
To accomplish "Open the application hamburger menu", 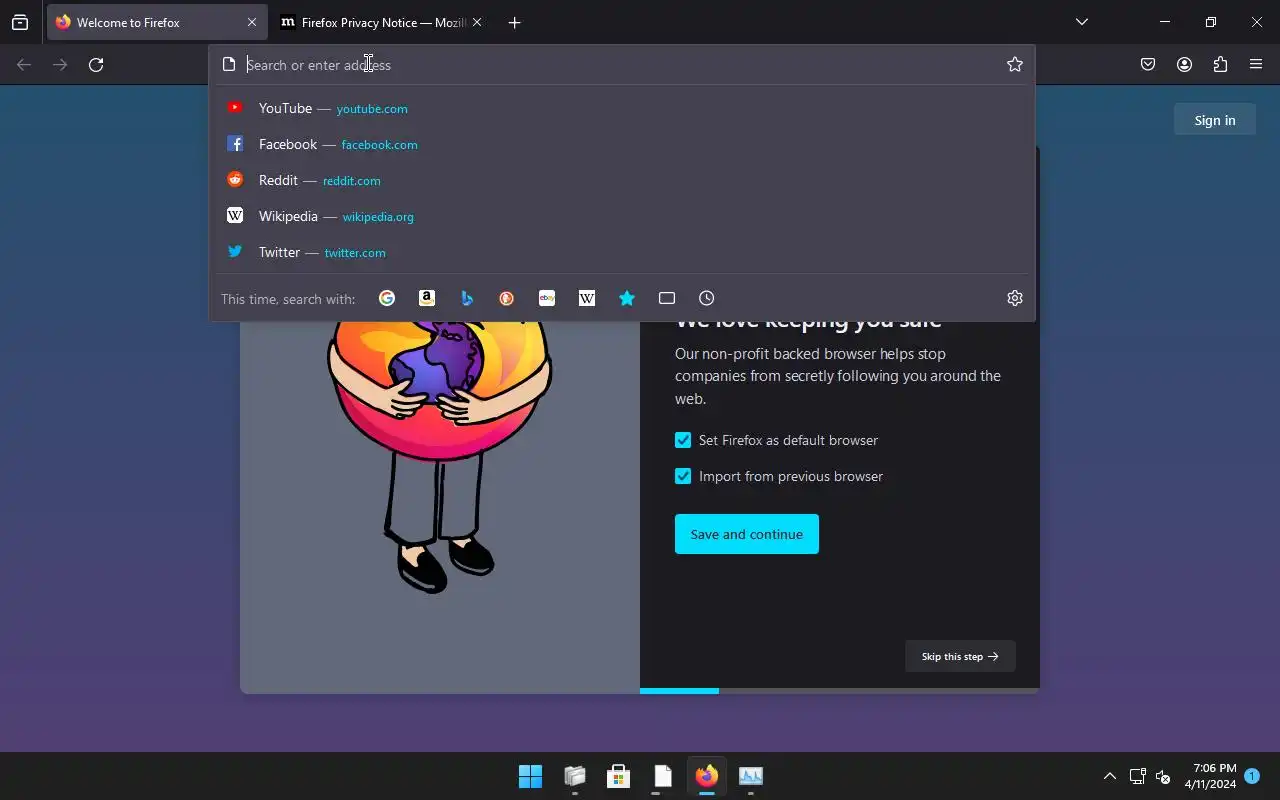I will (x=1256, y=64).
